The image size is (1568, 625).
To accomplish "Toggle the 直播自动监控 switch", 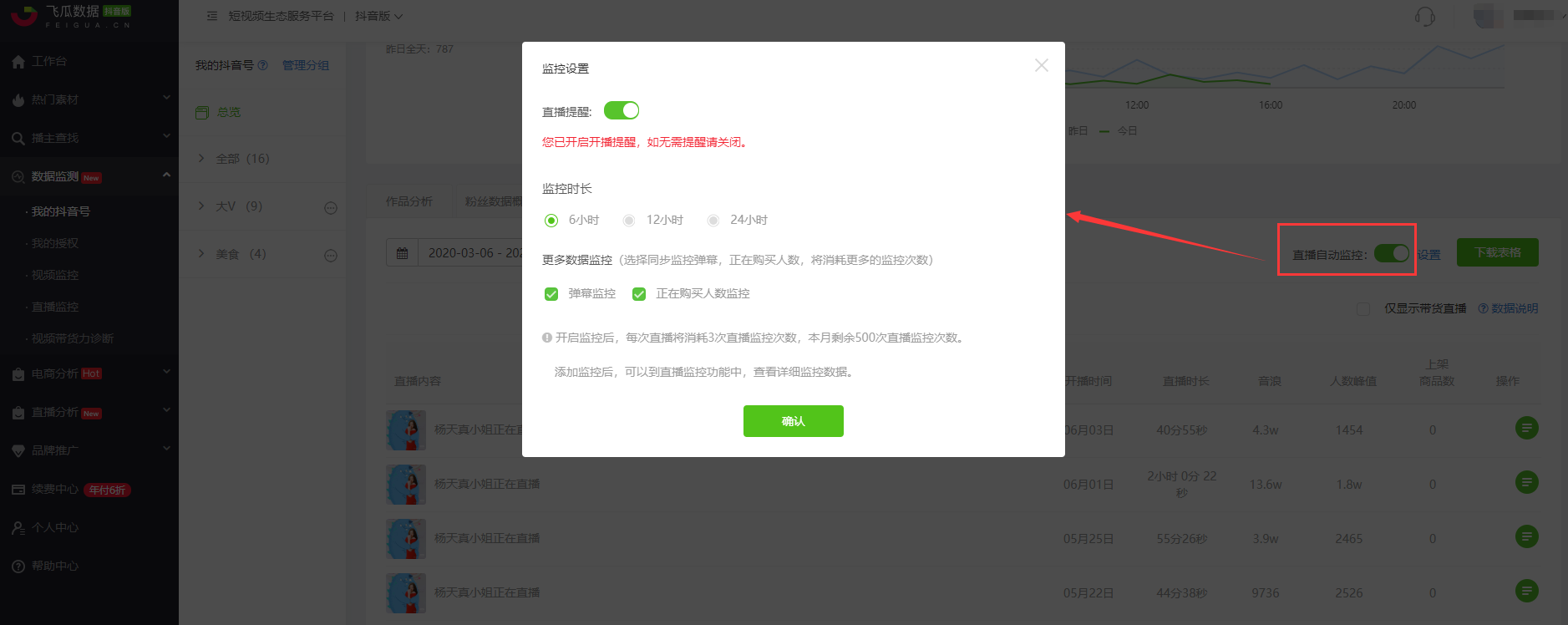I will 1392,253.
